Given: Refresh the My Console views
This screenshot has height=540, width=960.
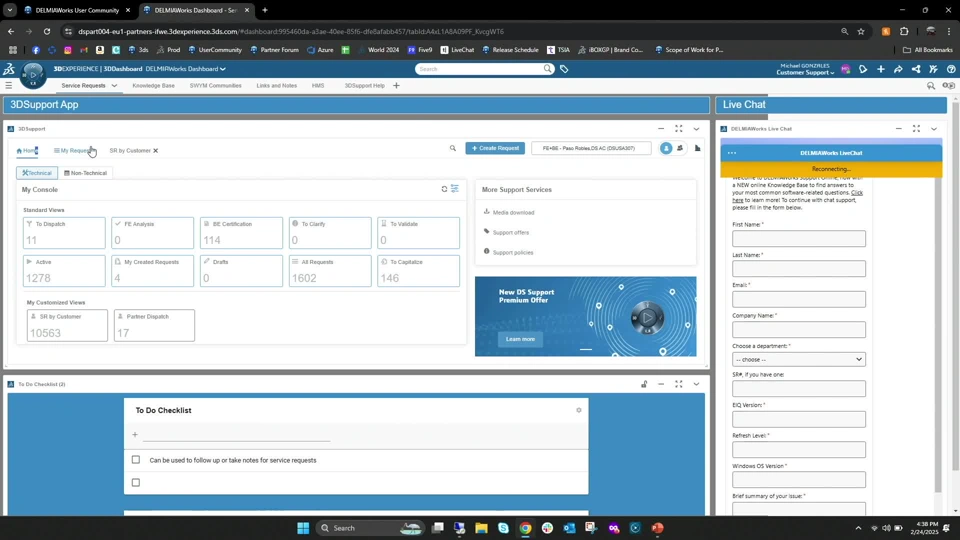Looking at the screenshot, I should (x=444, y=189).
